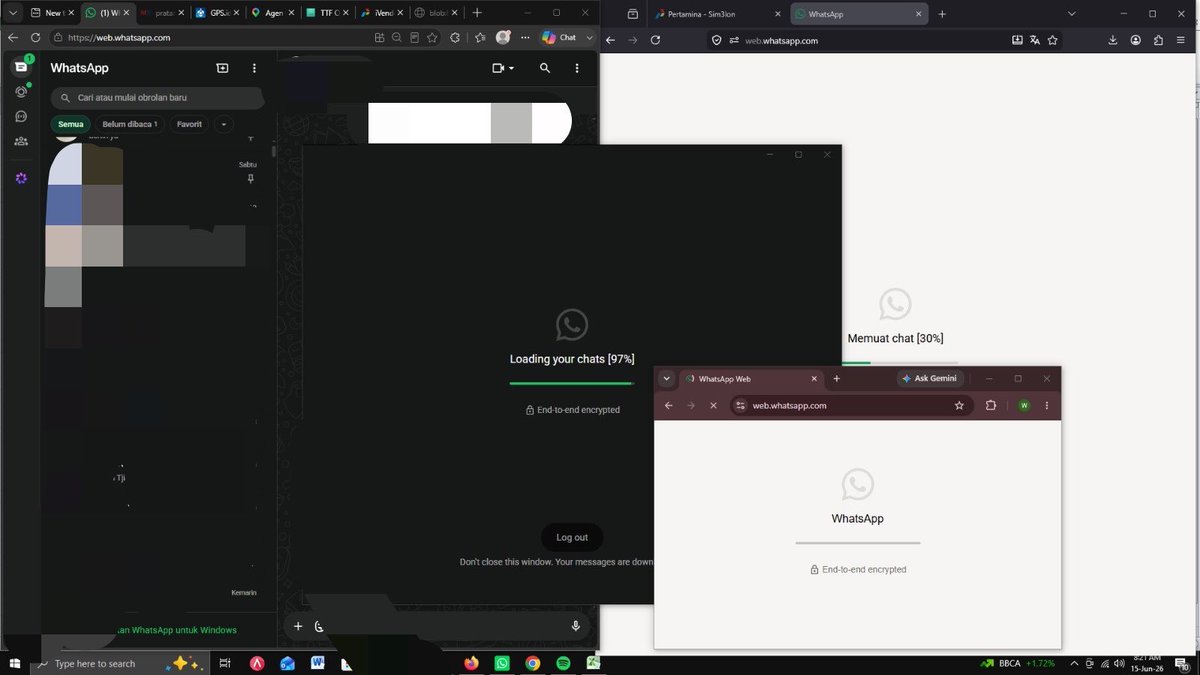Open three-dot menu in small Chrome window
Screen dimensions: 1200x675
tap(1047, 405)
